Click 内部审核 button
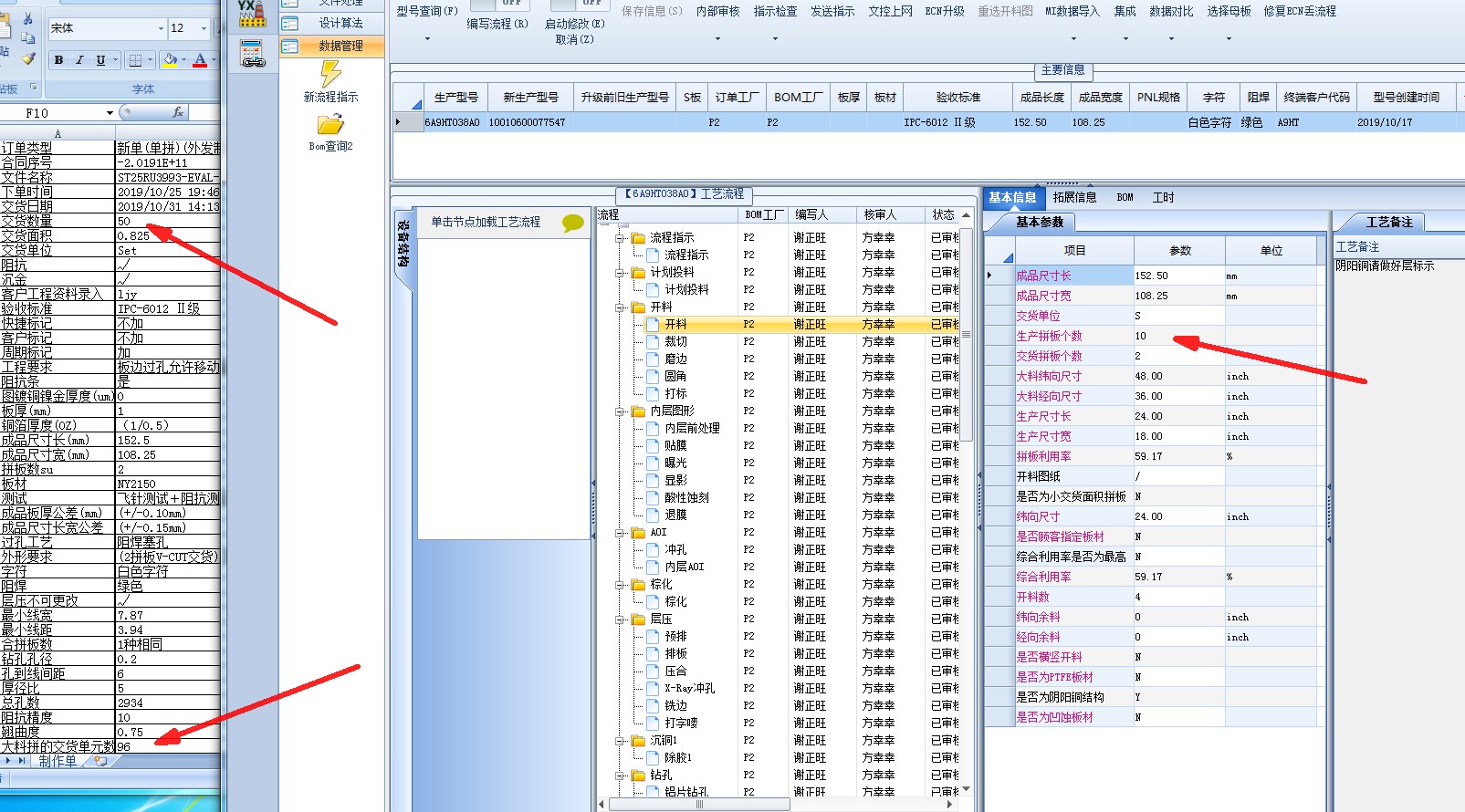The width and height of the screenshot is (1465, 812). 717,11
